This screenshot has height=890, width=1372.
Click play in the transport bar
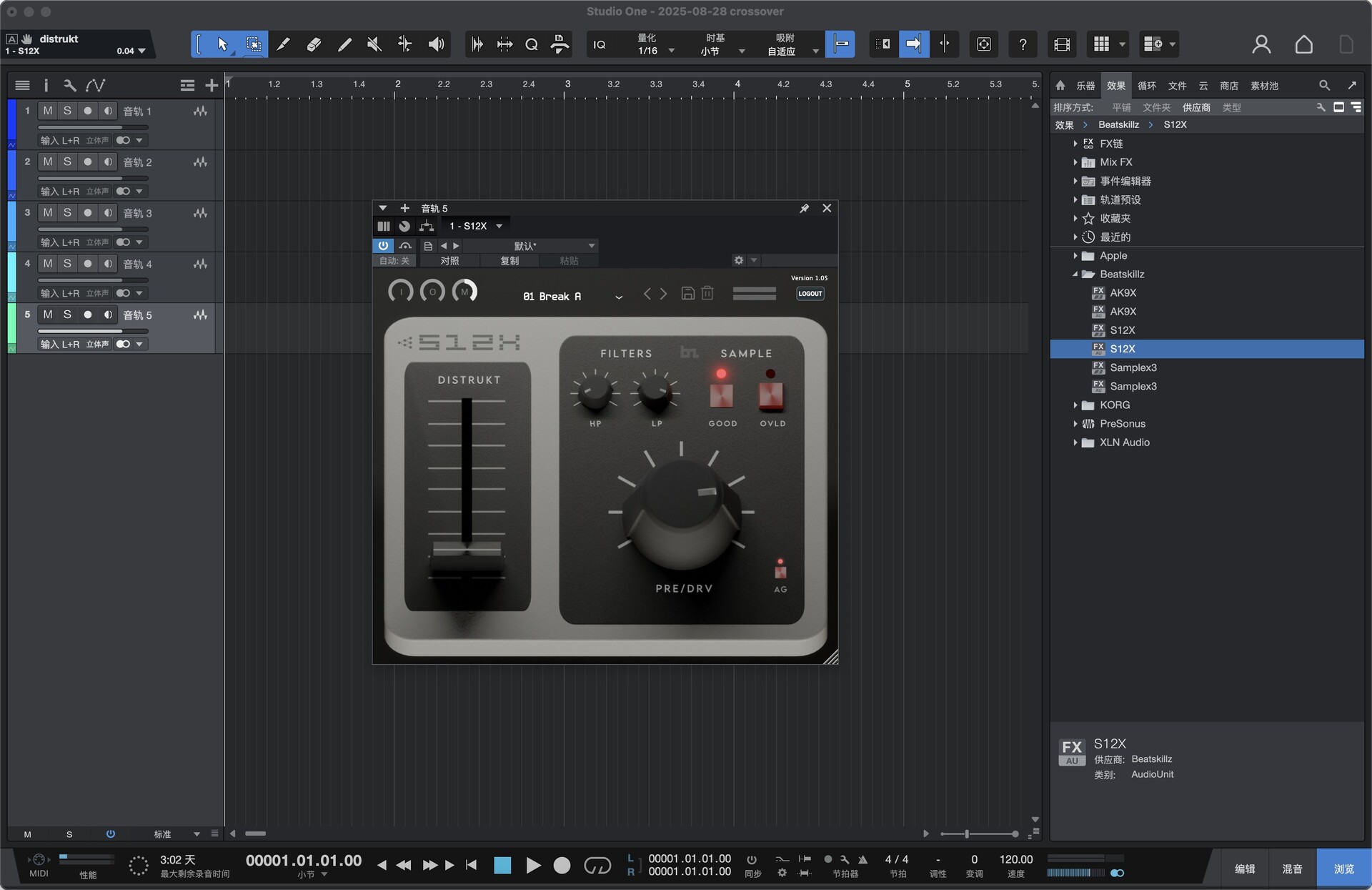click(x=532, y=866)
